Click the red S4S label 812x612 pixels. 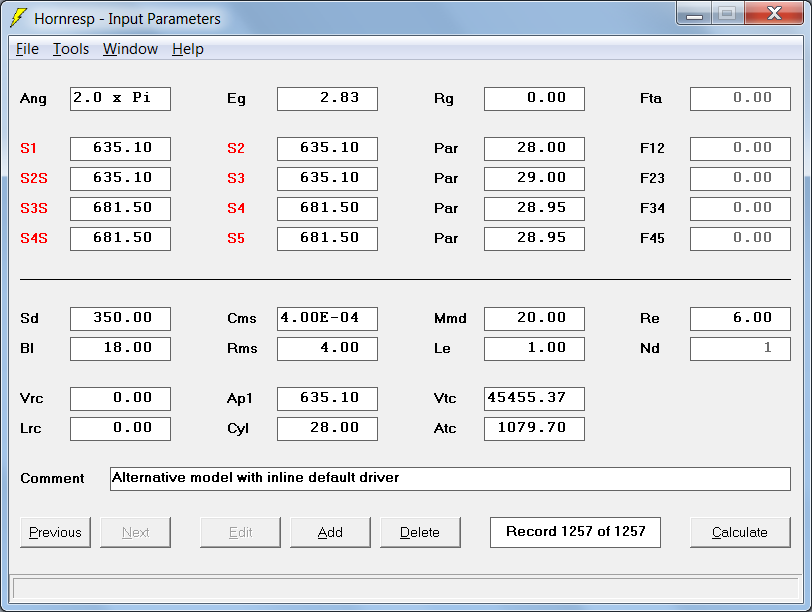pyautogui.click(x=34, y=239)
